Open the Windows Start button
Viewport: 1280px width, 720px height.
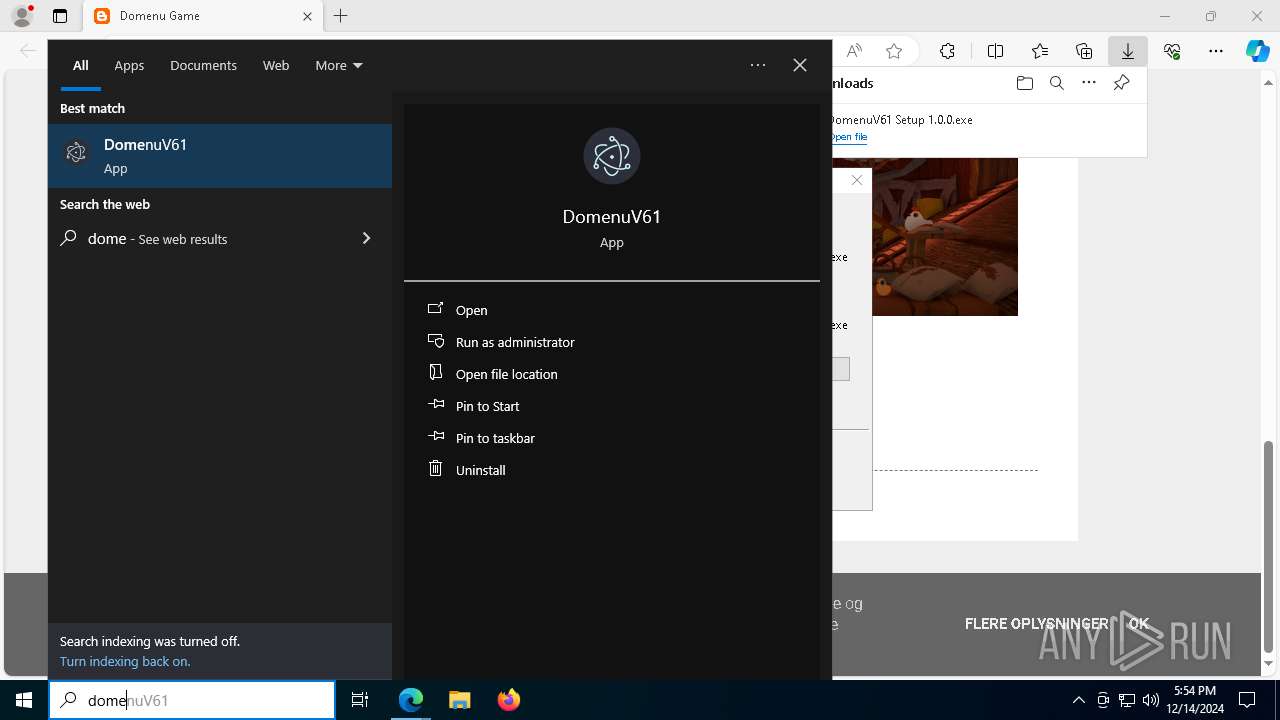point(24,700)
